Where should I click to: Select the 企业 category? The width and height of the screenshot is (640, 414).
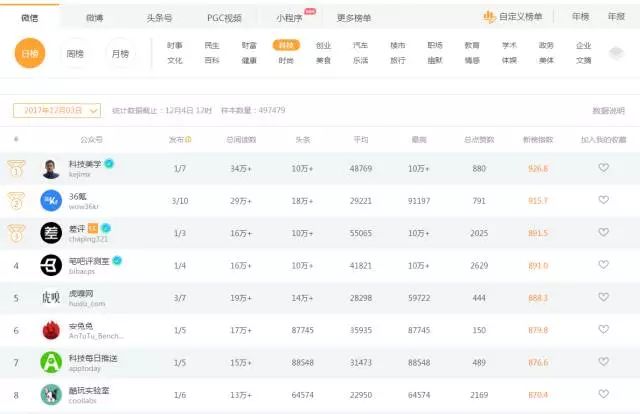coord(584,45)
